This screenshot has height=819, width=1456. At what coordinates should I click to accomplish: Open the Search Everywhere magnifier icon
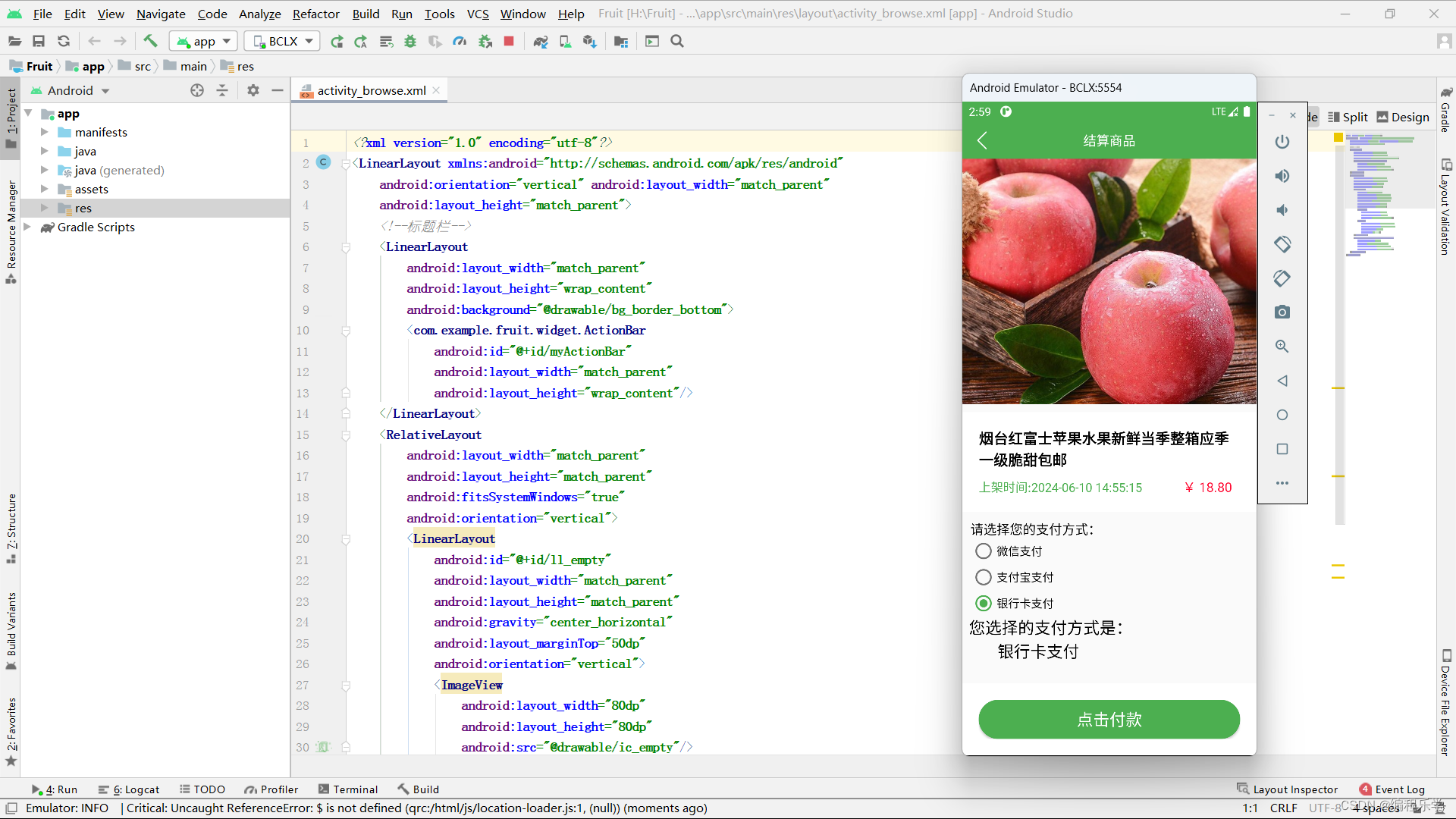tap(677, 41)
